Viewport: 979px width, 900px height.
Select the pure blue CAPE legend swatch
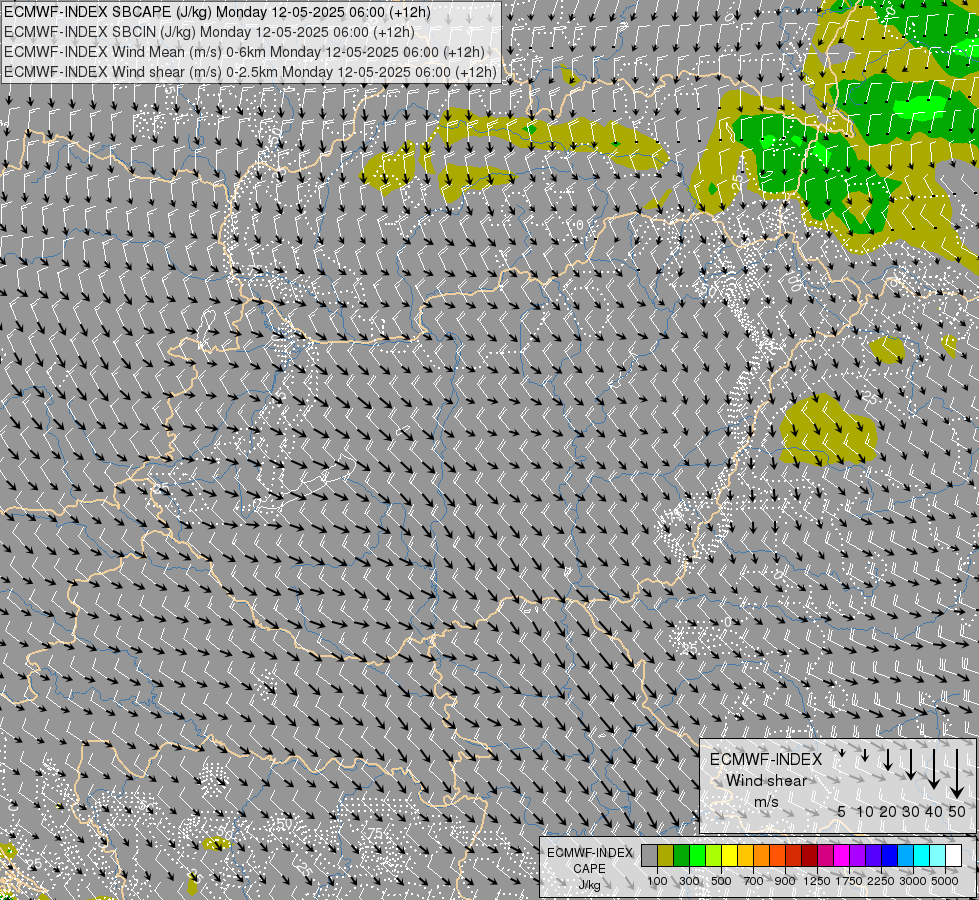pos(890,855)
